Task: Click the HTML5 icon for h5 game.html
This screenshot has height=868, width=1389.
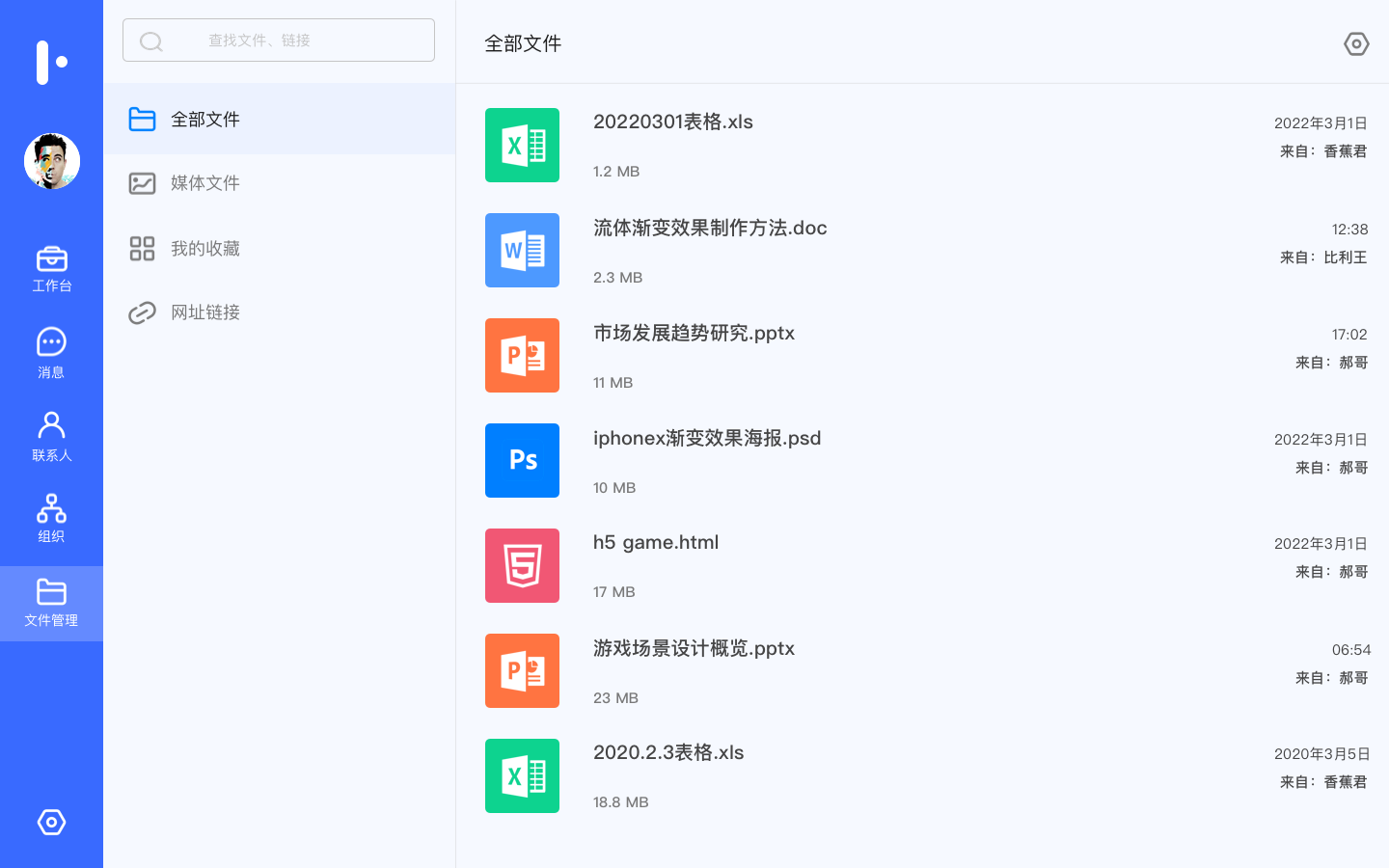Action: 522,566
